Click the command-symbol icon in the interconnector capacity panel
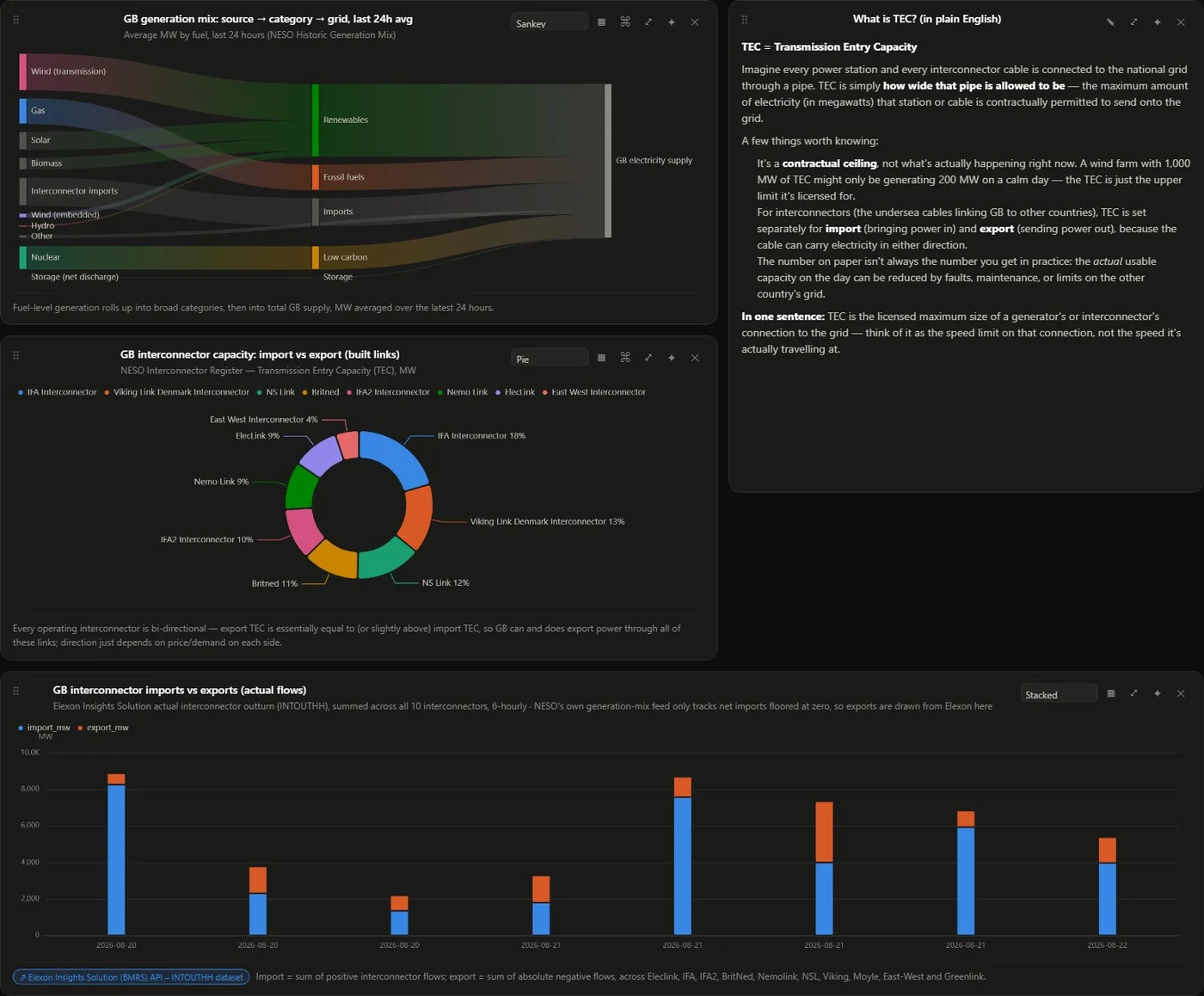The height and width of the screenshot is (996, 1204). pos(625,358)
